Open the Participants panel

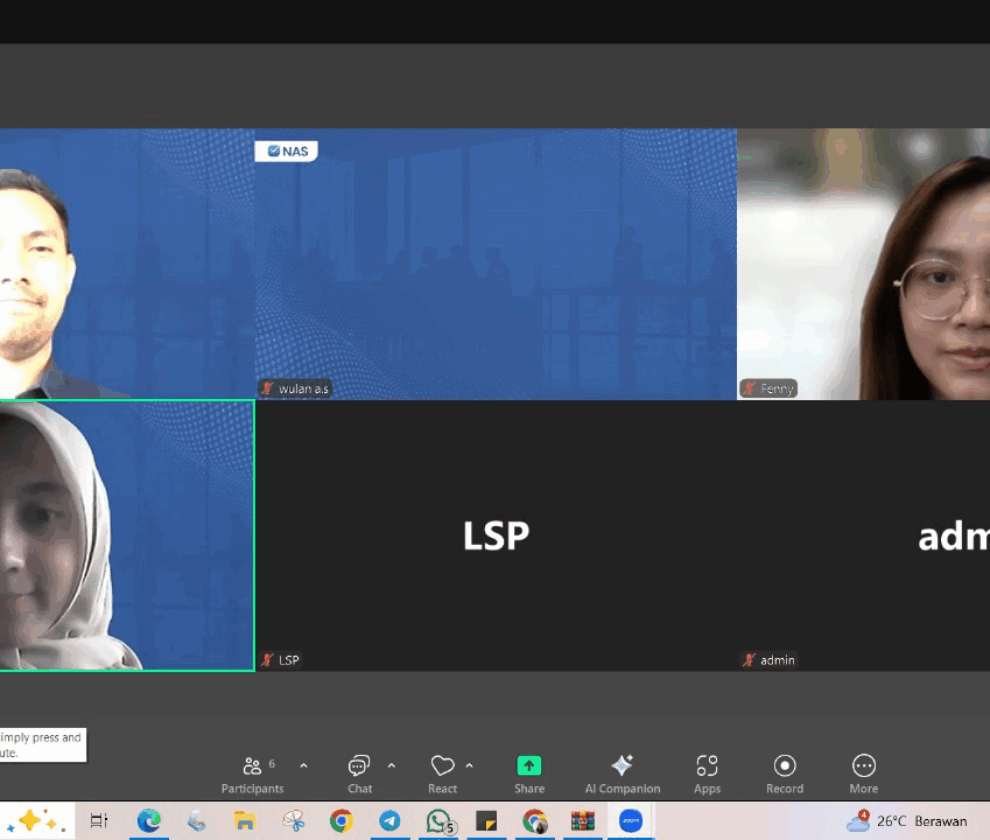click(252, 773)
